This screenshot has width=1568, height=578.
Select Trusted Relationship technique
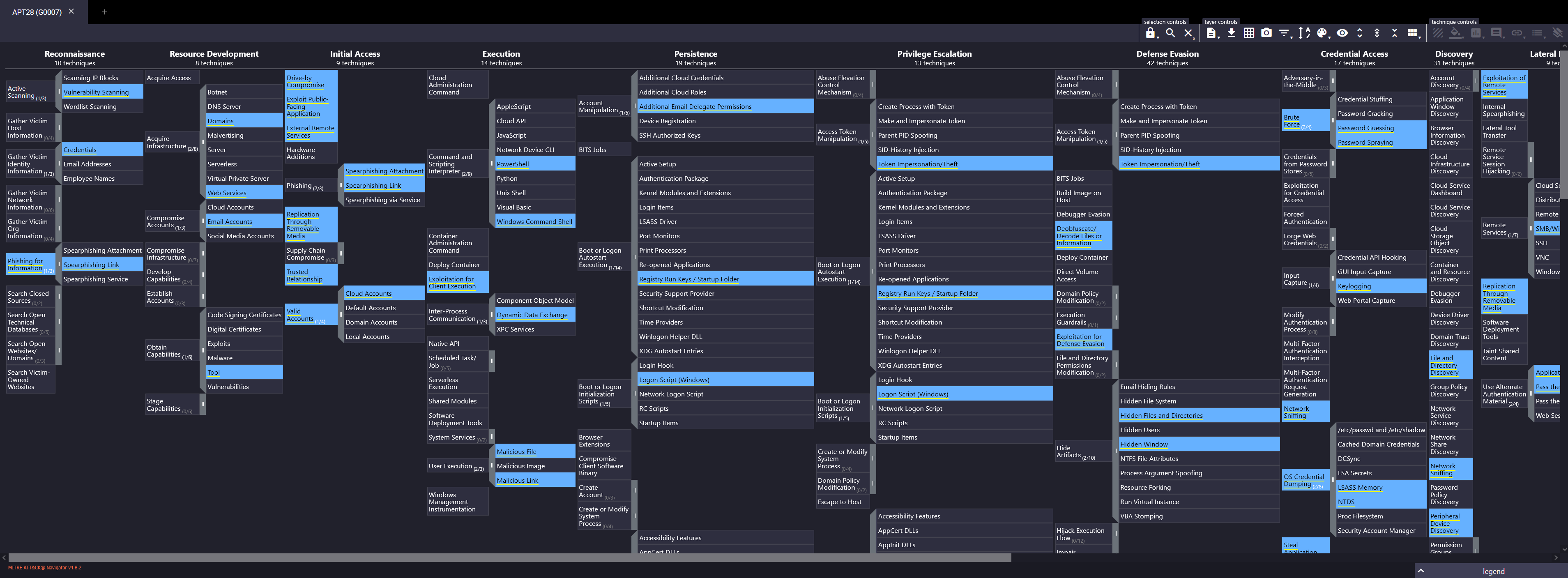point(311,276)
